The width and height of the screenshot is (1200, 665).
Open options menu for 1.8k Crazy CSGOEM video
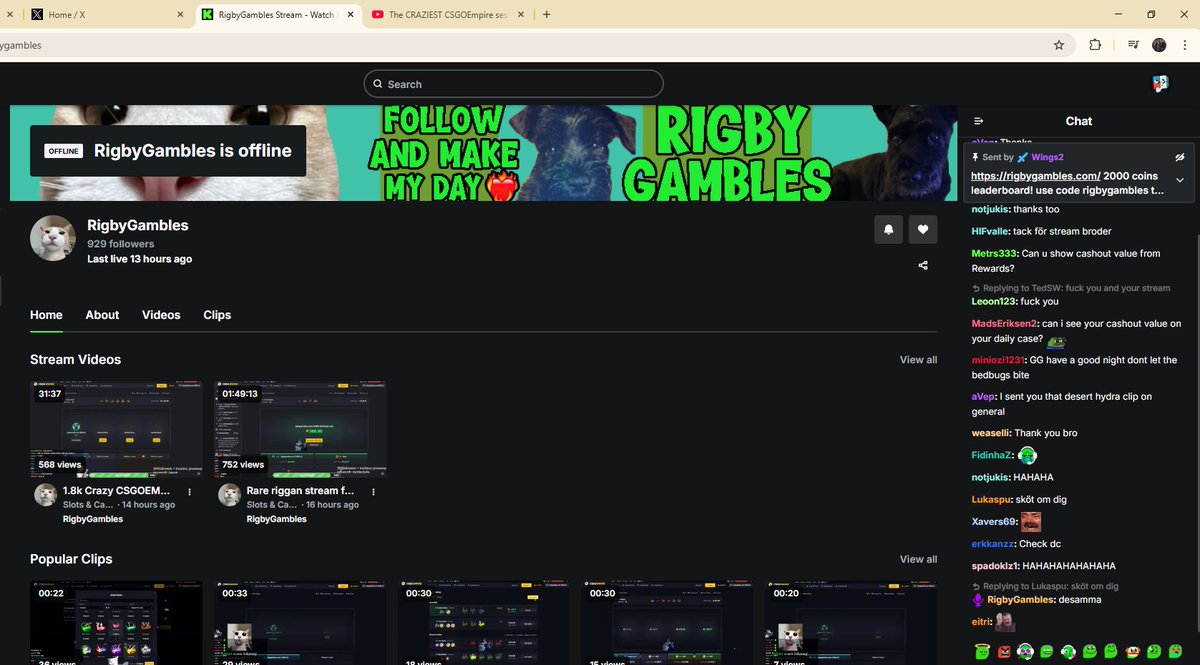(189, 492)
